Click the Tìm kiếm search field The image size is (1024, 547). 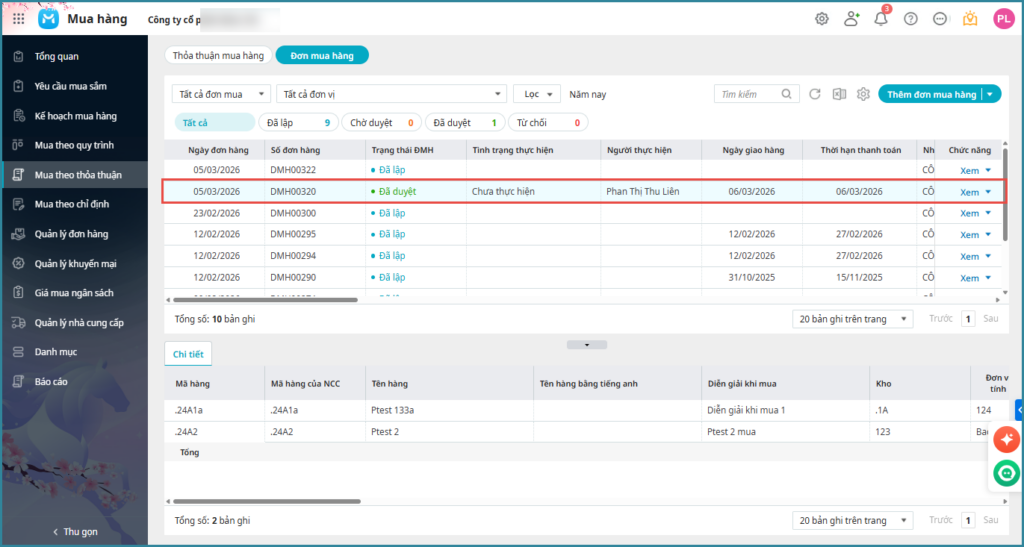point(747,94)
